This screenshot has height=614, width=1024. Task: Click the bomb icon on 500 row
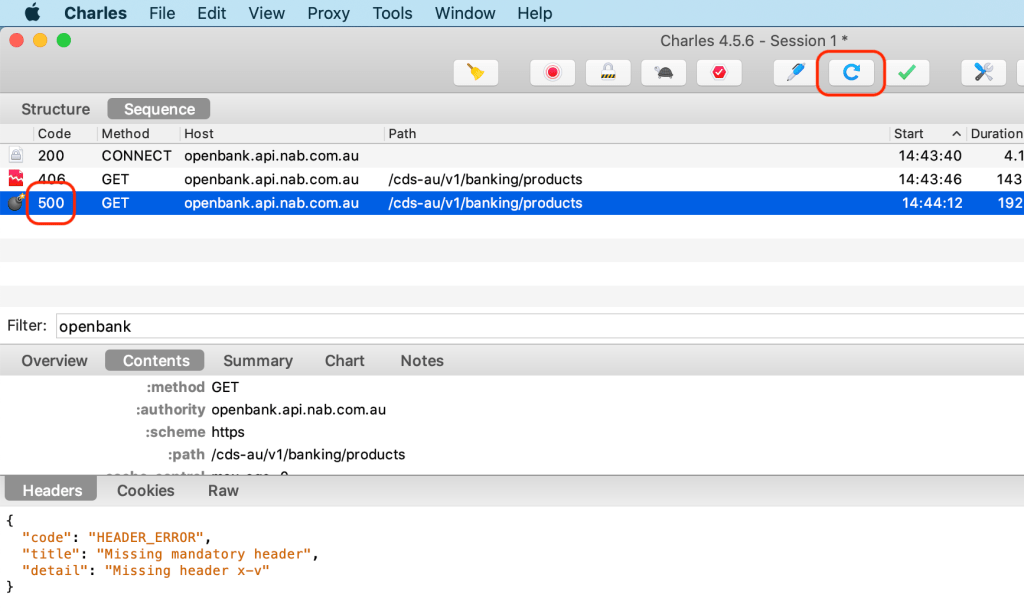[16, 203]
